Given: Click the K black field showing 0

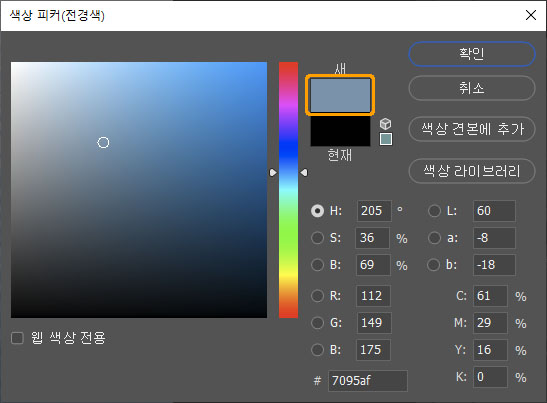Looking at the screenshot, I should coord(490,377).
